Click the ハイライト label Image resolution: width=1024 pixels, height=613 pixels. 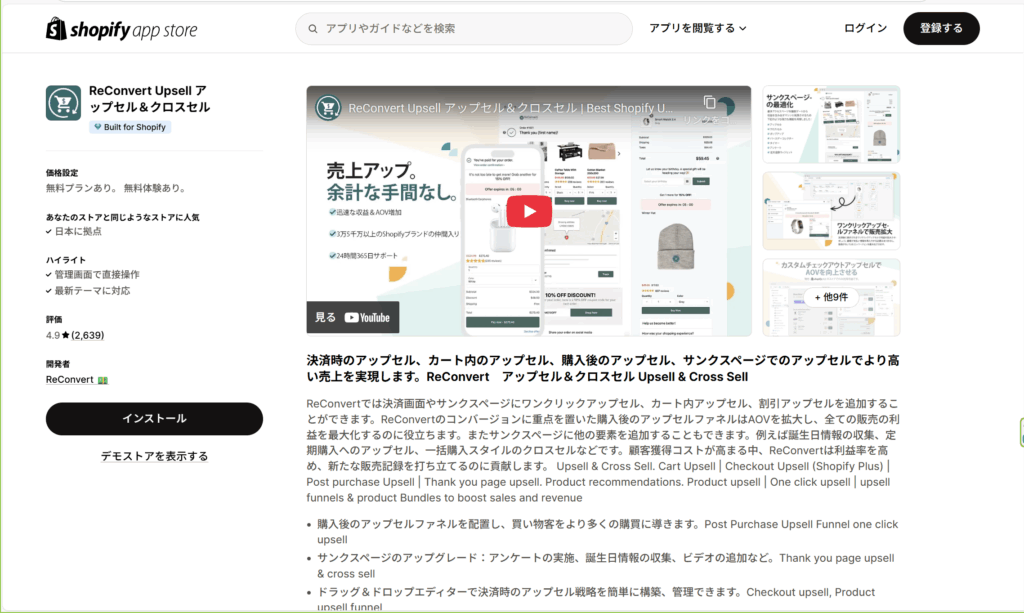tap(66, 260)
